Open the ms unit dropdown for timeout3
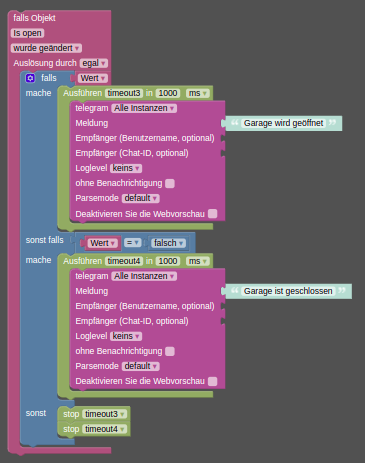Viewport: 365px width, 463px height. pos(198,93)
